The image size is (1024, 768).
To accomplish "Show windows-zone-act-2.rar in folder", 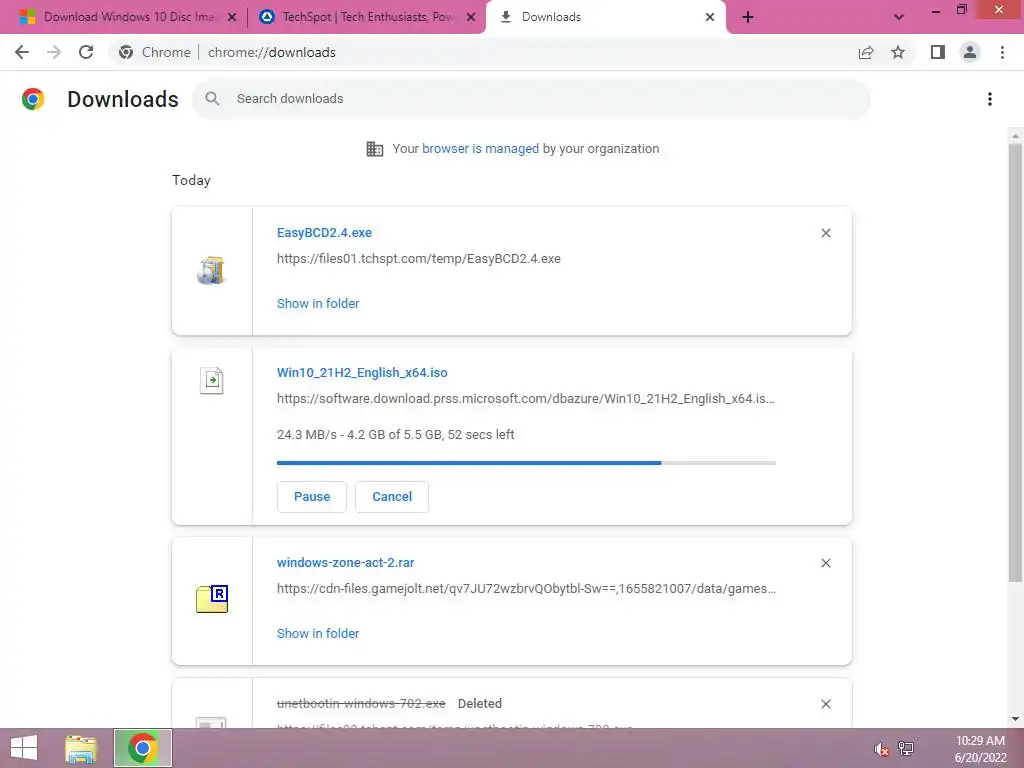I will pos(318,633).
